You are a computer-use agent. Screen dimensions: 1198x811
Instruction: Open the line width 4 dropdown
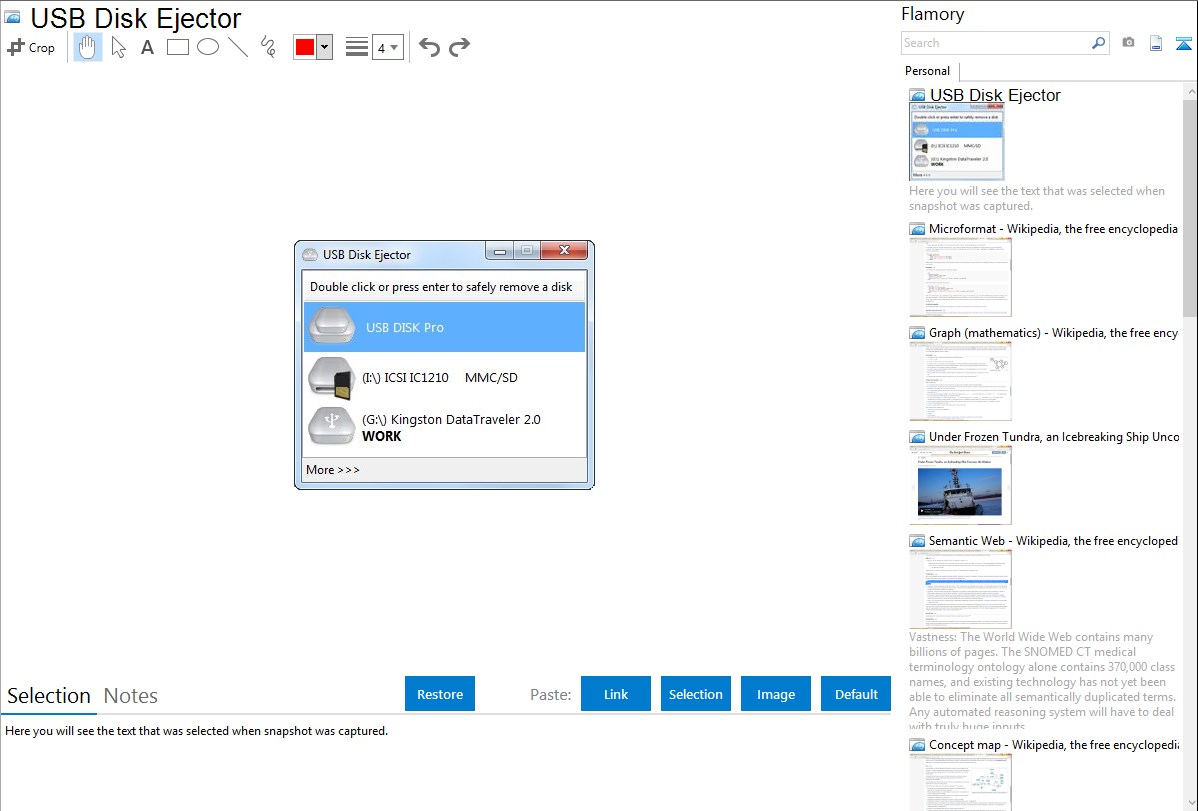(x=388, y=47)
